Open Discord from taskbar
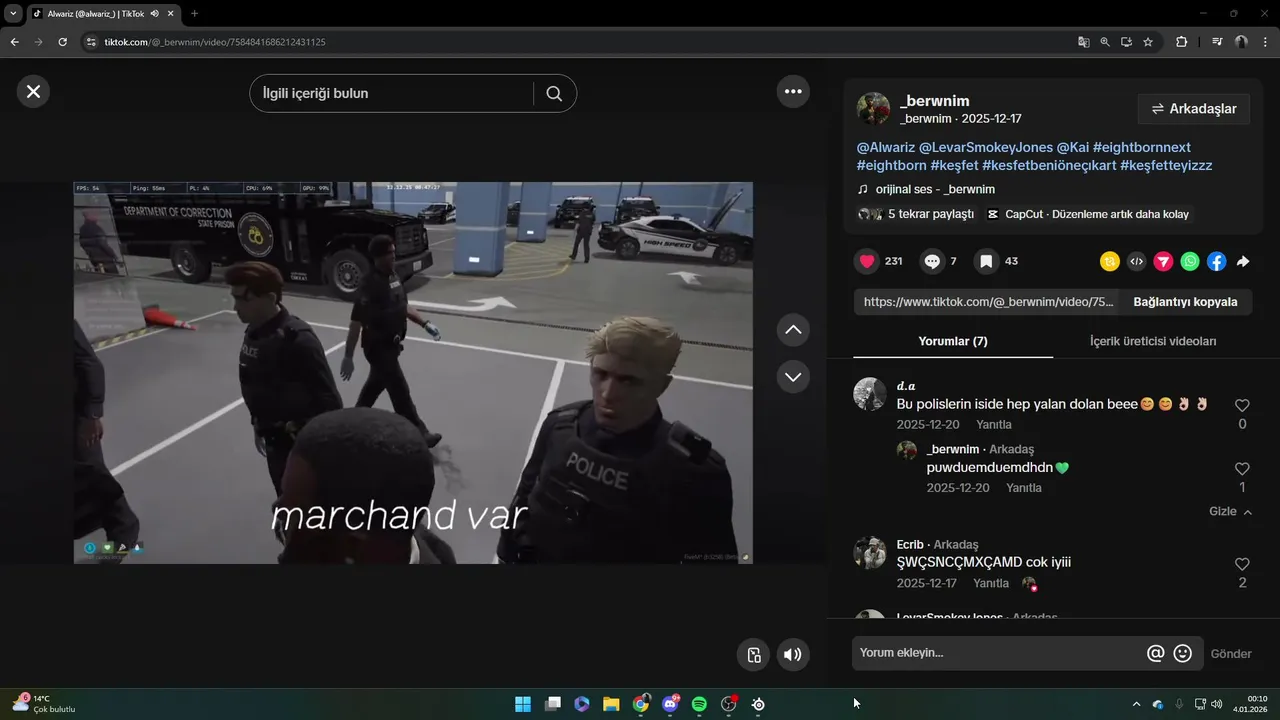The width and height of the screenshot is (1280, 720). 670,704
